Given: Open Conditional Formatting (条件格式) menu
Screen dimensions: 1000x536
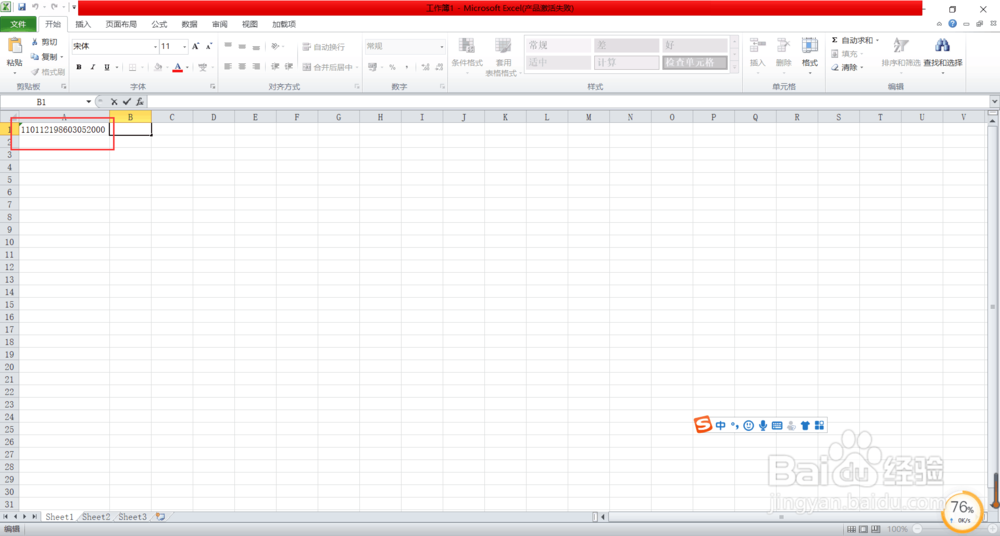Looking at the screenshot, I should click(x=467, y=56).
